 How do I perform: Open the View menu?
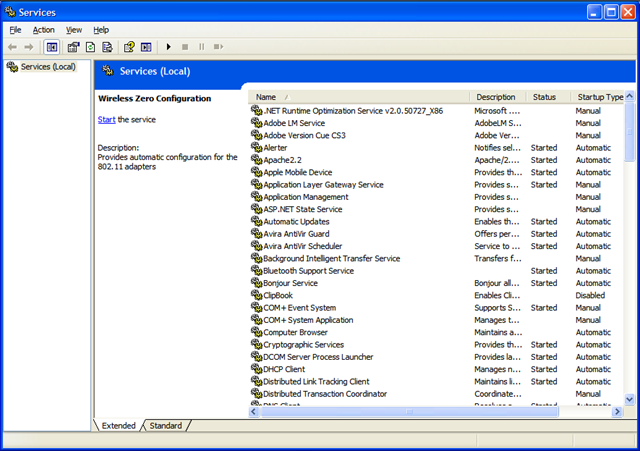74,30
